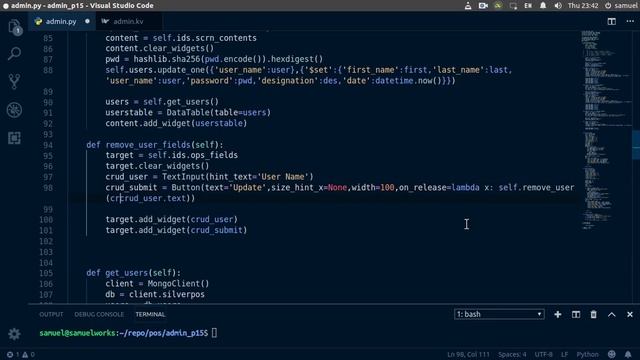
Task: Open system notification bell in top bar
Action: [x=543, y=6]
